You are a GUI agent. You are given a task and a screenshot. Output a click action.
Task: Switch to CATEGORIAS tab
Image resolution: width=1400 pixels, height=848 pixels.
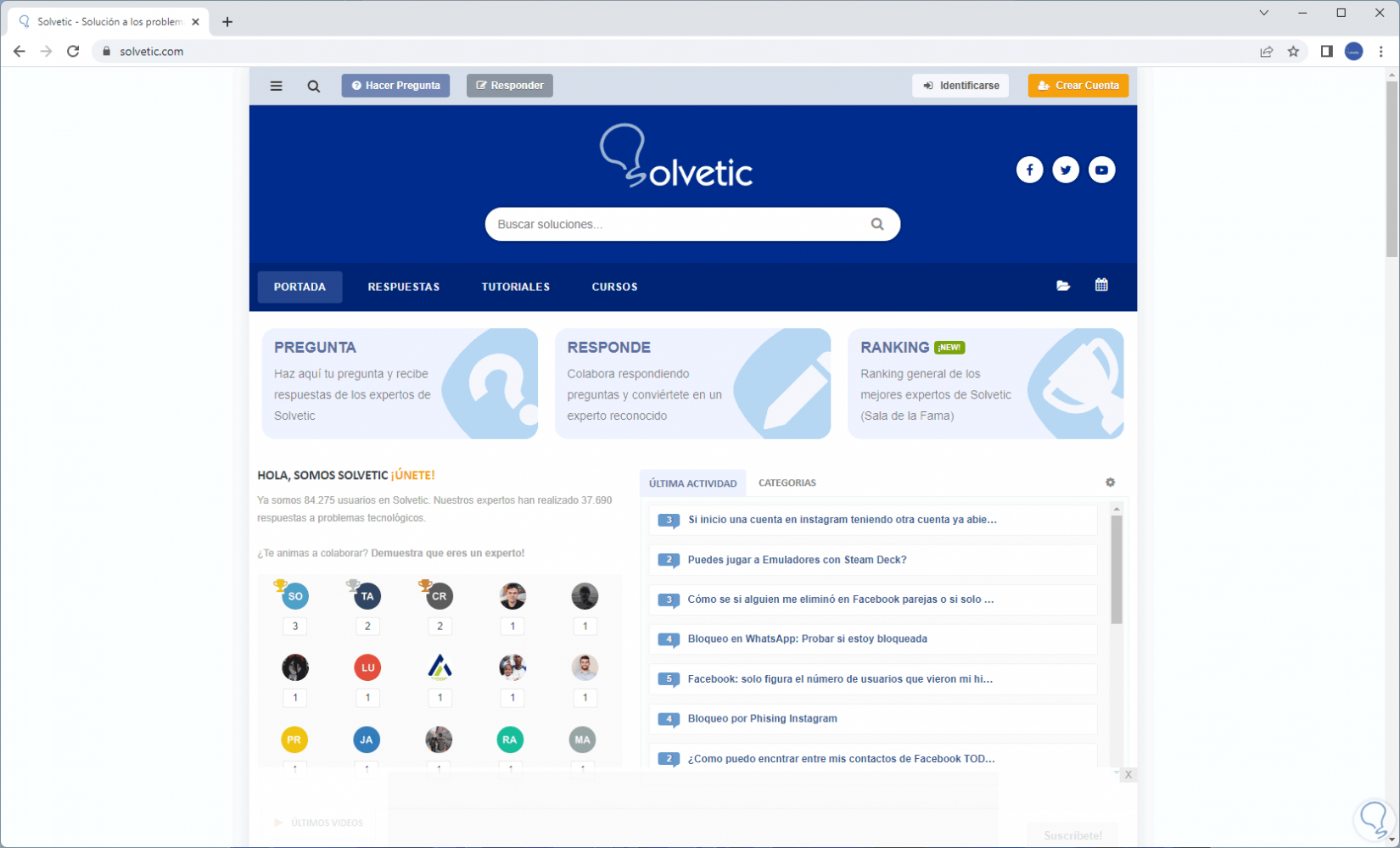click(x=787, y=483)
